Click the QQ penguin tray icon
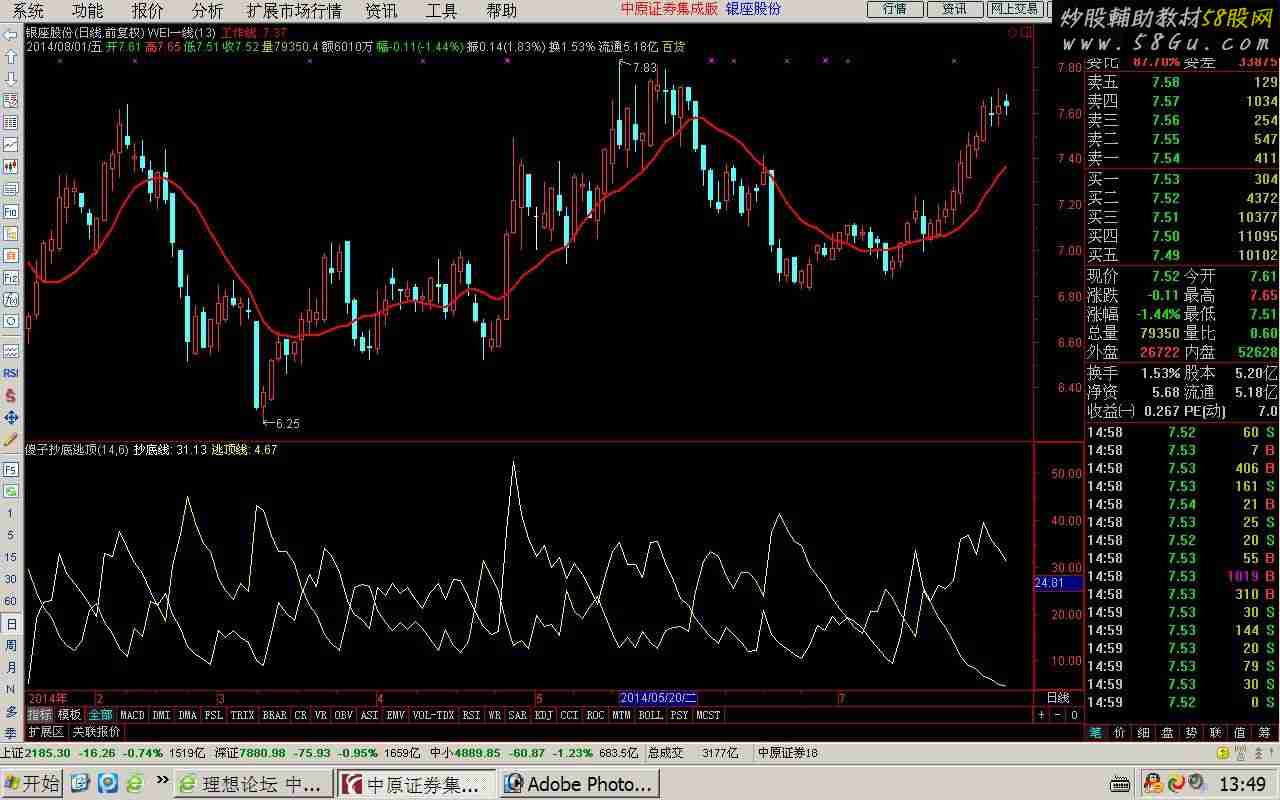Screen dimensions: 1280x800 point(1153,783)
